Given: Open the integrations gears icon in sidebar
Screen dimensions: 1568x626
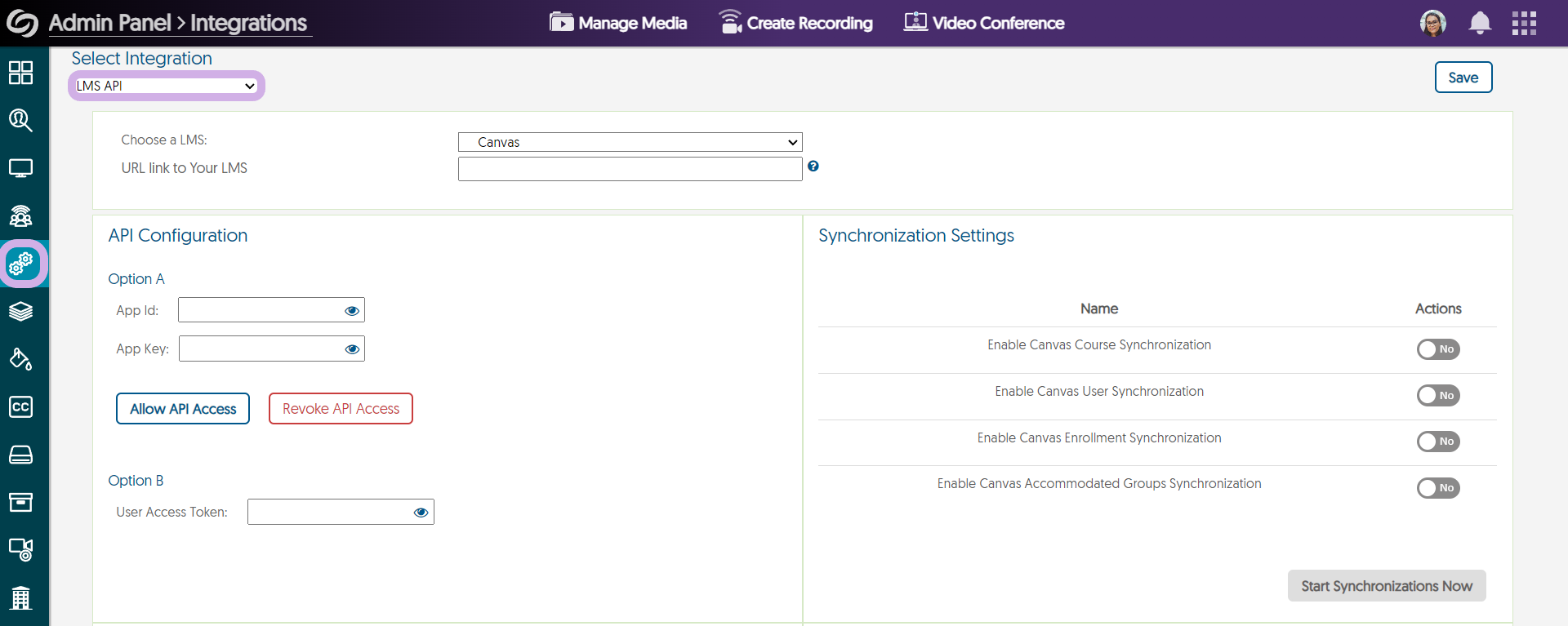Looking at the screenshot, I should [20, 264].
